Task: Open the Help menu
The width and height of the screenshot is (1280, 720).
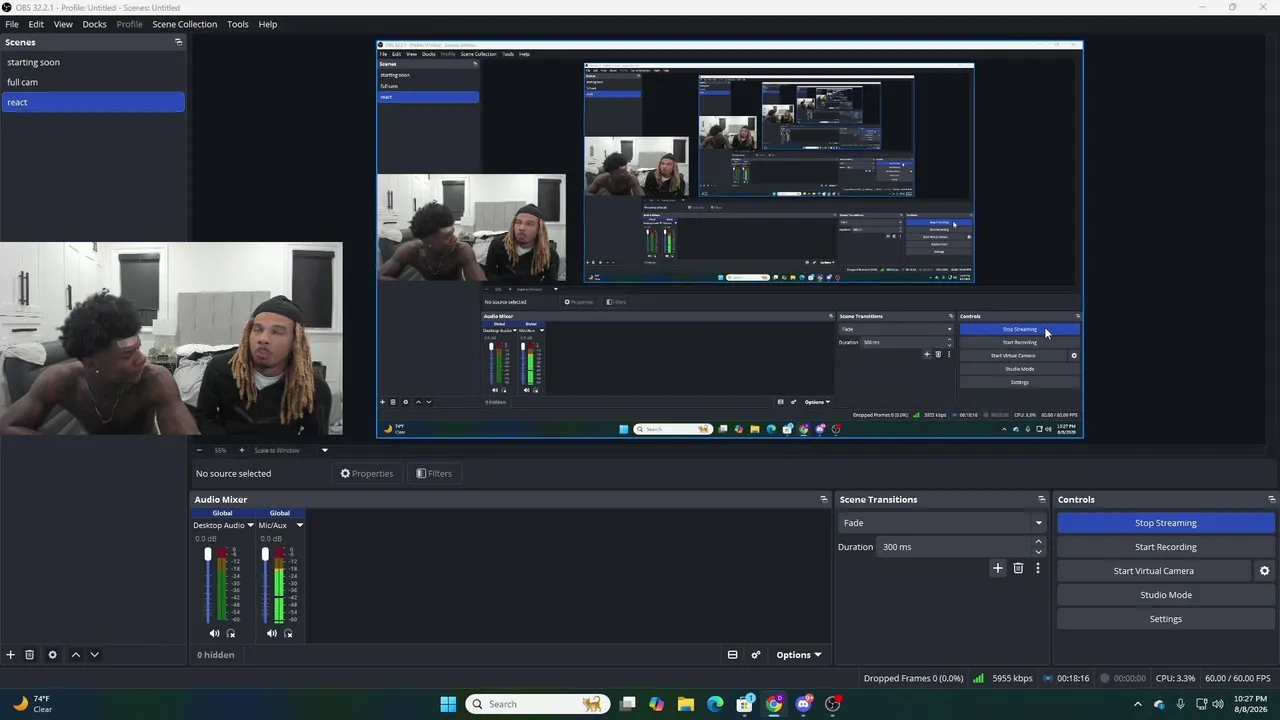Action: pyautogui.click(x=268, y=24)
